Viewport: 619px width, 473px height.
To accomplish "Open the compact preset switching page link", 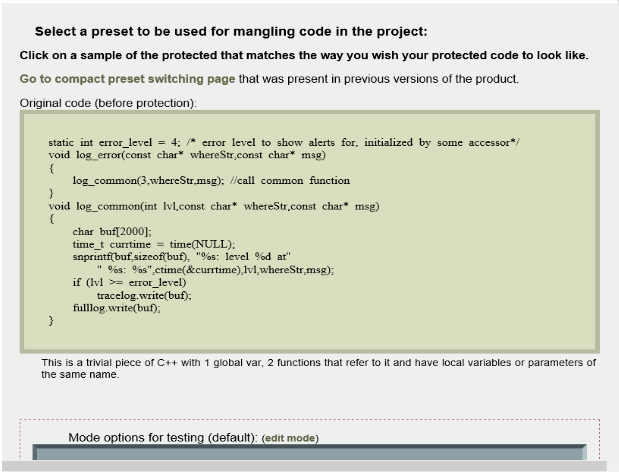I will point(127,79).
